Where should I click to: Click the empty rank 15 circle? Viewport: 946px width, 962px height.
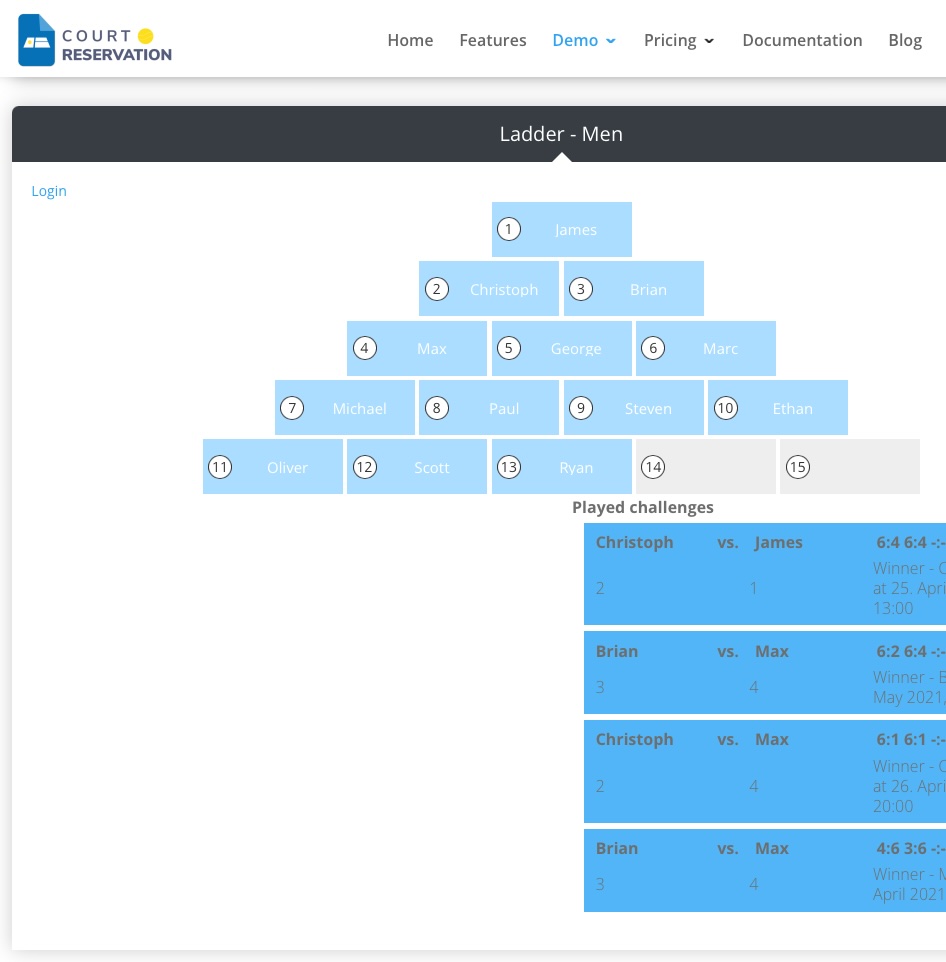(798, 468)
